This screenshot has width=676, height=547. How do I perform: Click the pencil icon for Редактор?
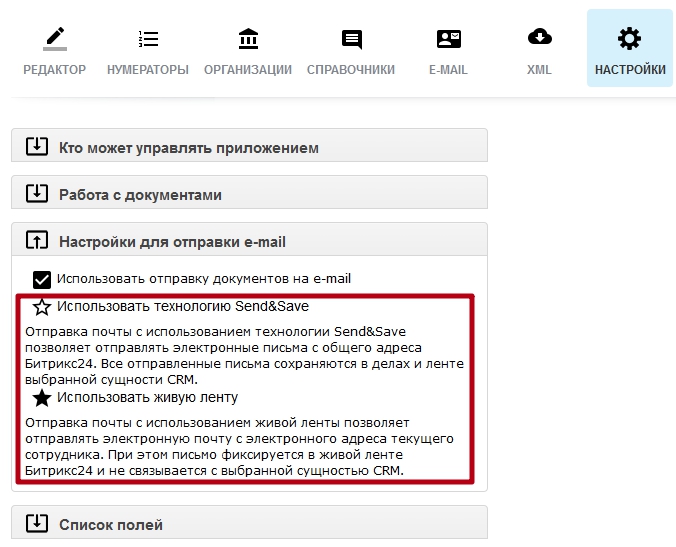(x=54, y=39)
